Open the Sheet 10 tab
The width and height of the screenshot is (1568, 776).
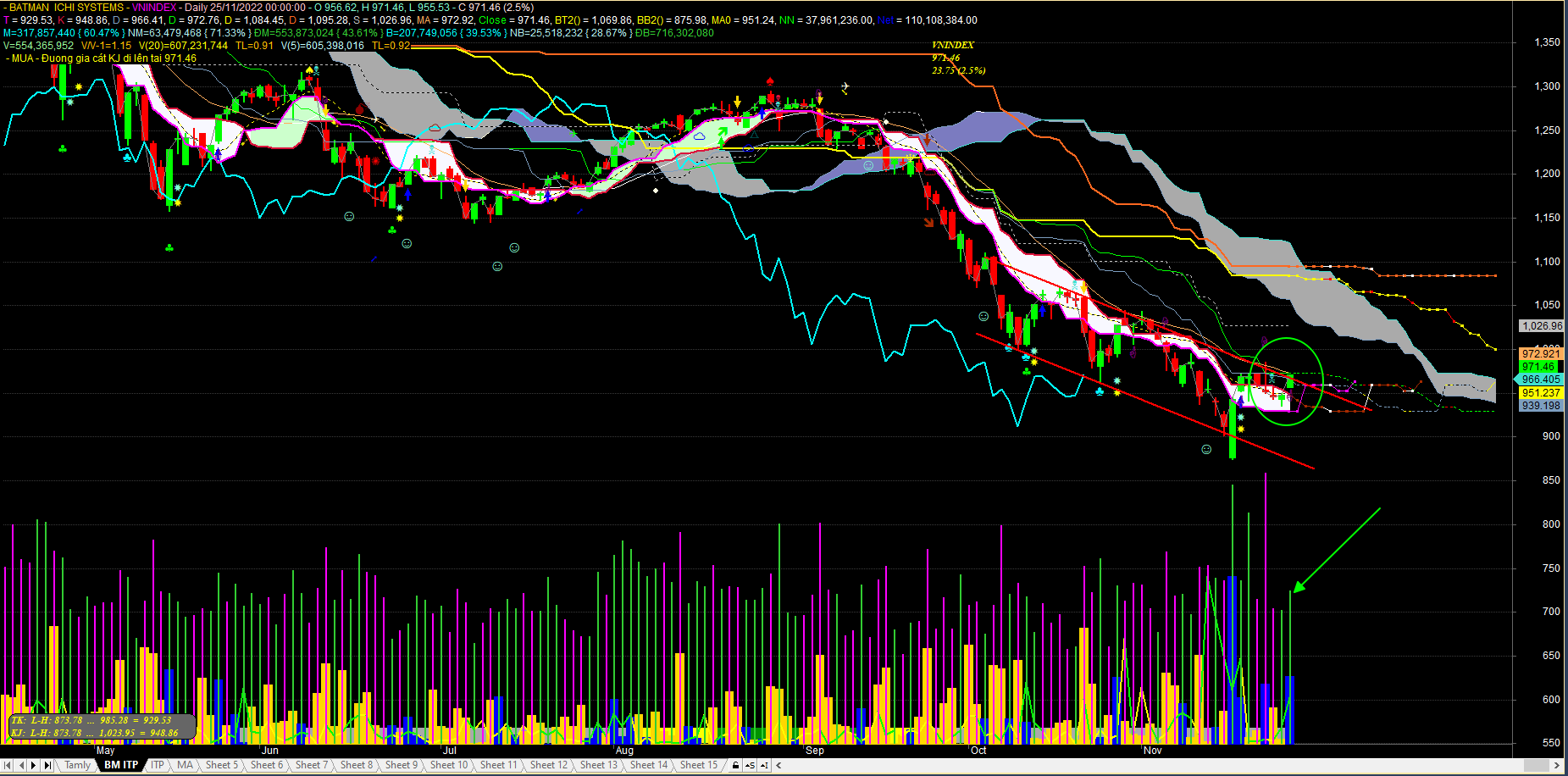[448, 765]
